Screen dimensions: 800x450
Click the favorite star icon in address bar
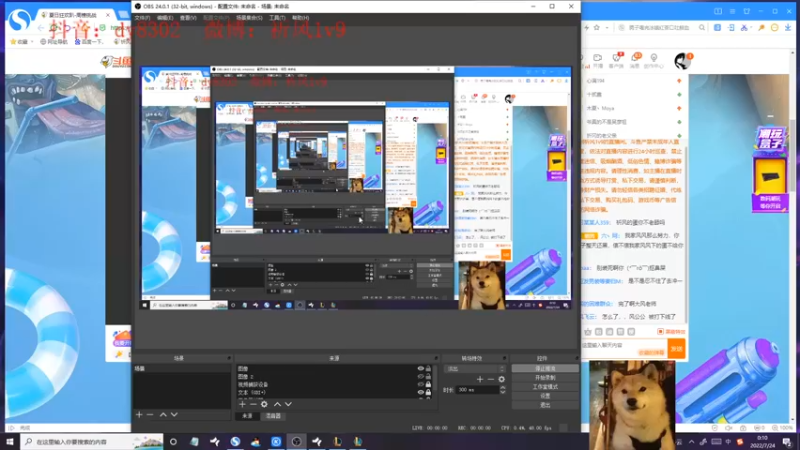click(x=596, y=28)
